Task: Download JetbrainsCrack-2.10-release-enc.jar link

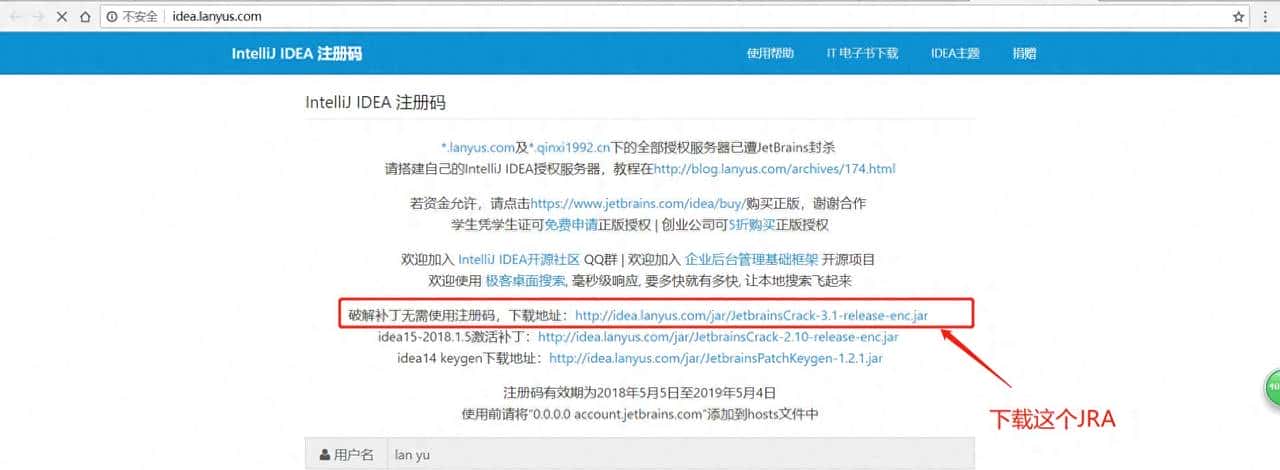Action: (x=718, y=337)
